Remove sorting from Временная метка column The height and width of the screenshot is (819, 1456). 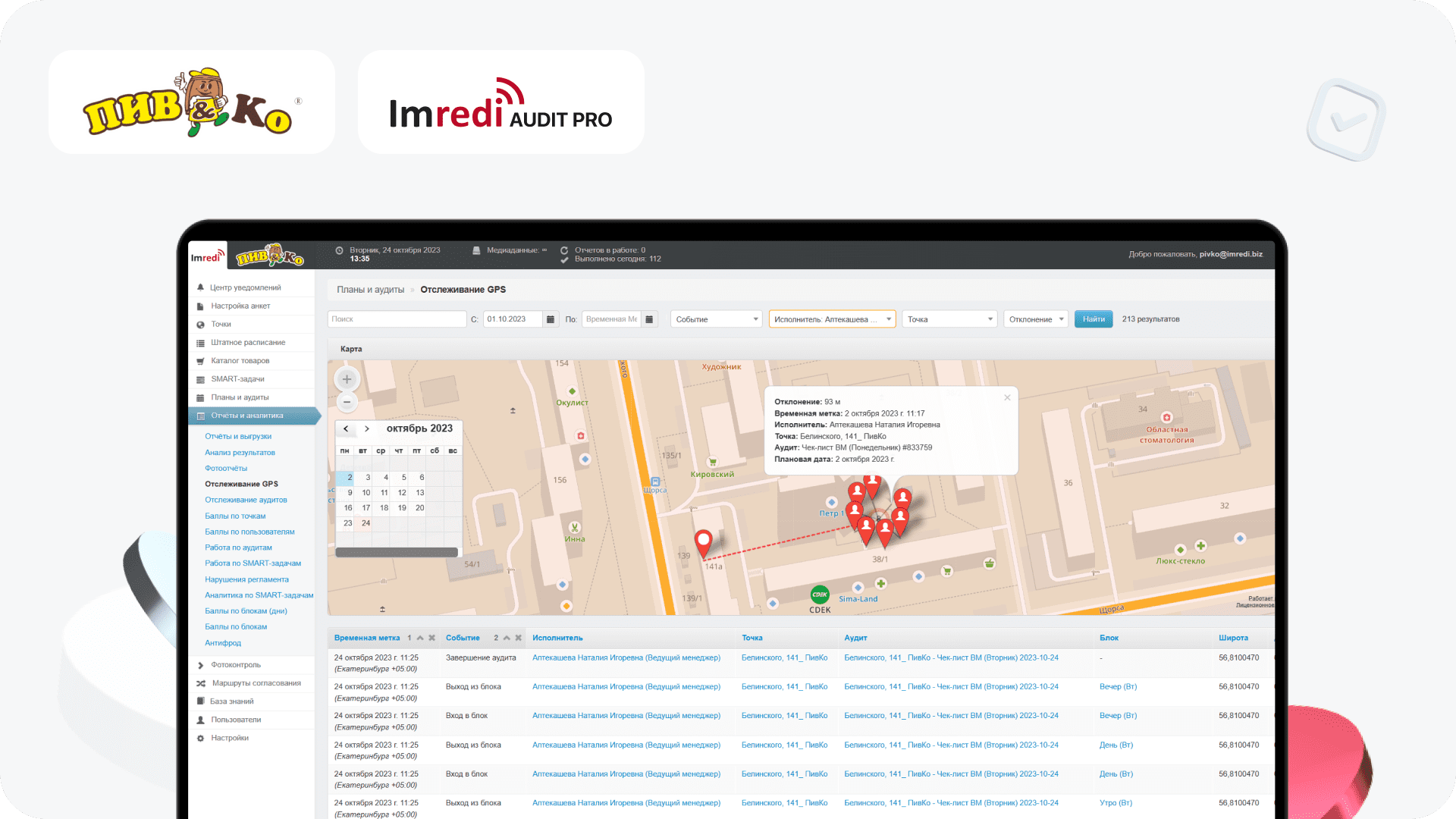point(432,638)
